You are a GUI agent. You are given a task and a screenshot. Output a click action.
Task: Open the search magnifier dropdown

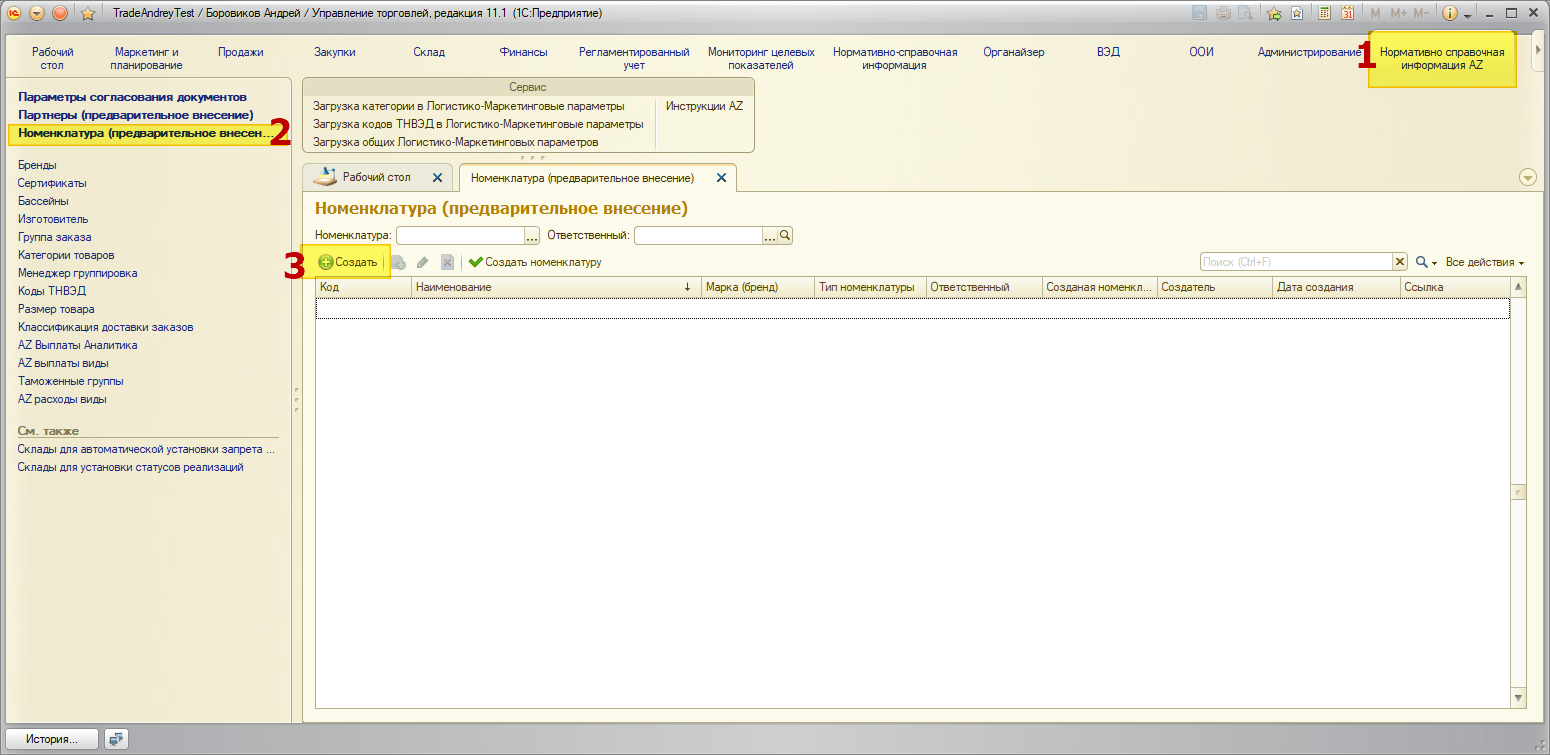(x=1426, y=262)
